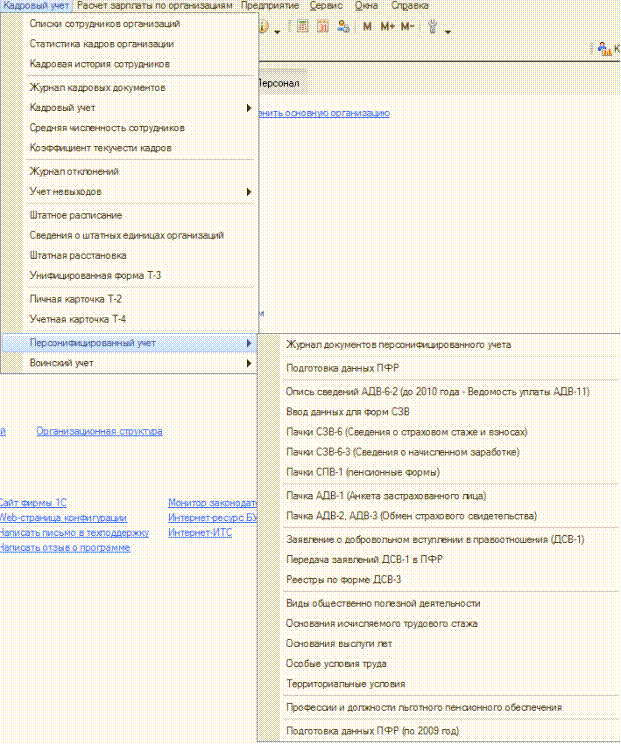Click the M memory button
Image resolution: width=621 pixels, height=744 pixels.
click(367, 27)
